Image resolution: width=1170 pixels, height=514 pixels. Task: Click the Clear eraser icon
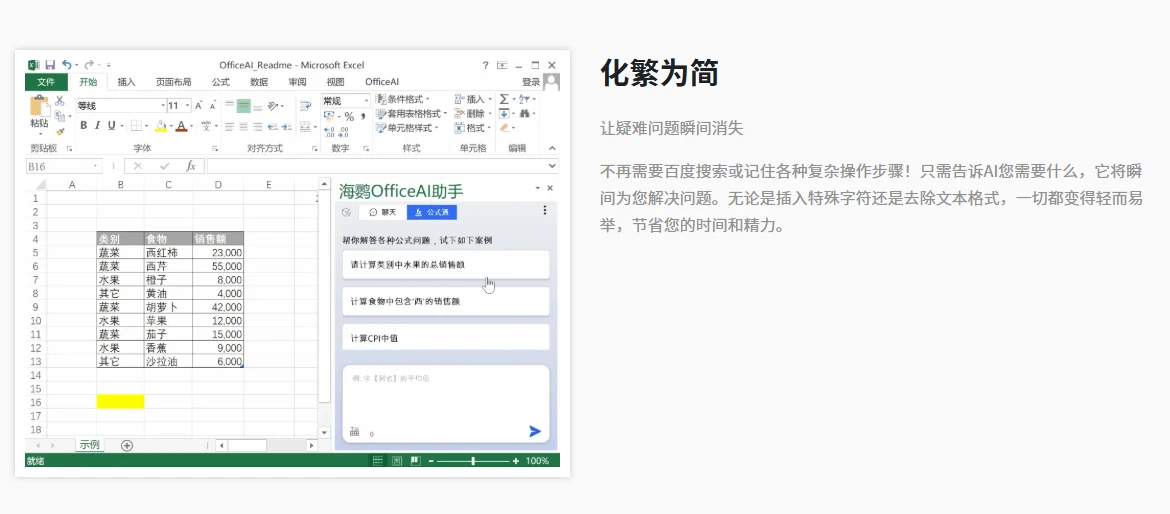[x=505, y=128]
